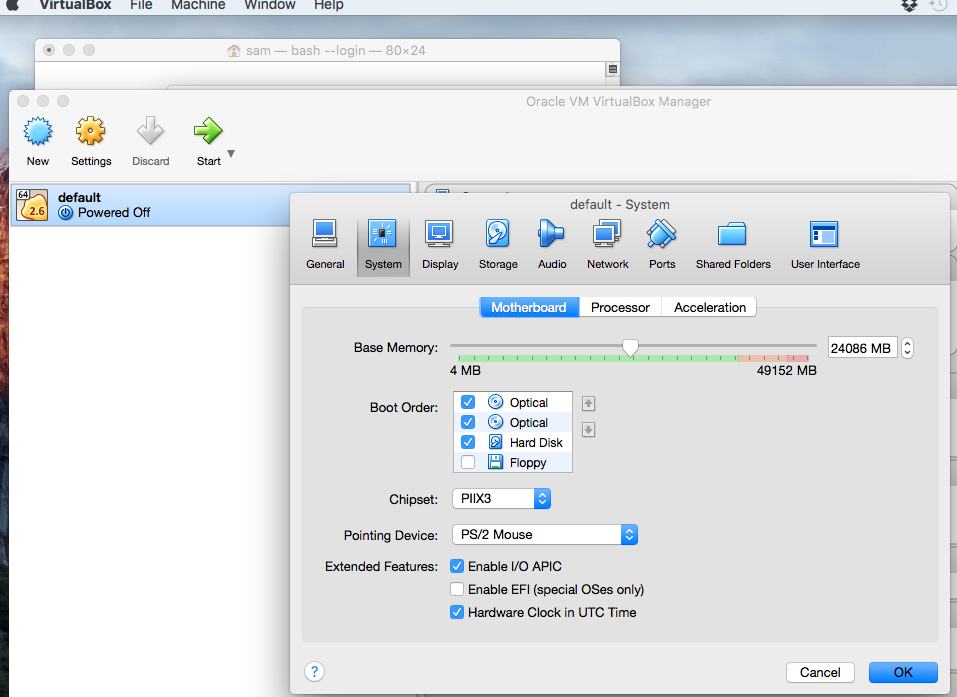Open the Storage settings section
Viewport: 957px width, 697px height.
[497, 244]
